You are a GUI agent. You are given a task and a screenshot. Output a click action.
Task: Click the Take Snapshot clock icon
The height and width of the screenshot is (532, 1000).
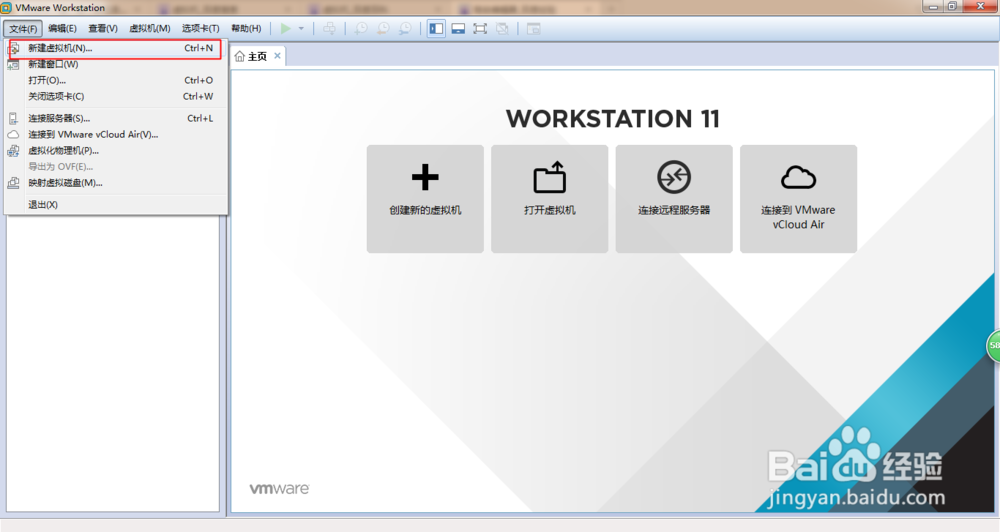tap(361, 29)
